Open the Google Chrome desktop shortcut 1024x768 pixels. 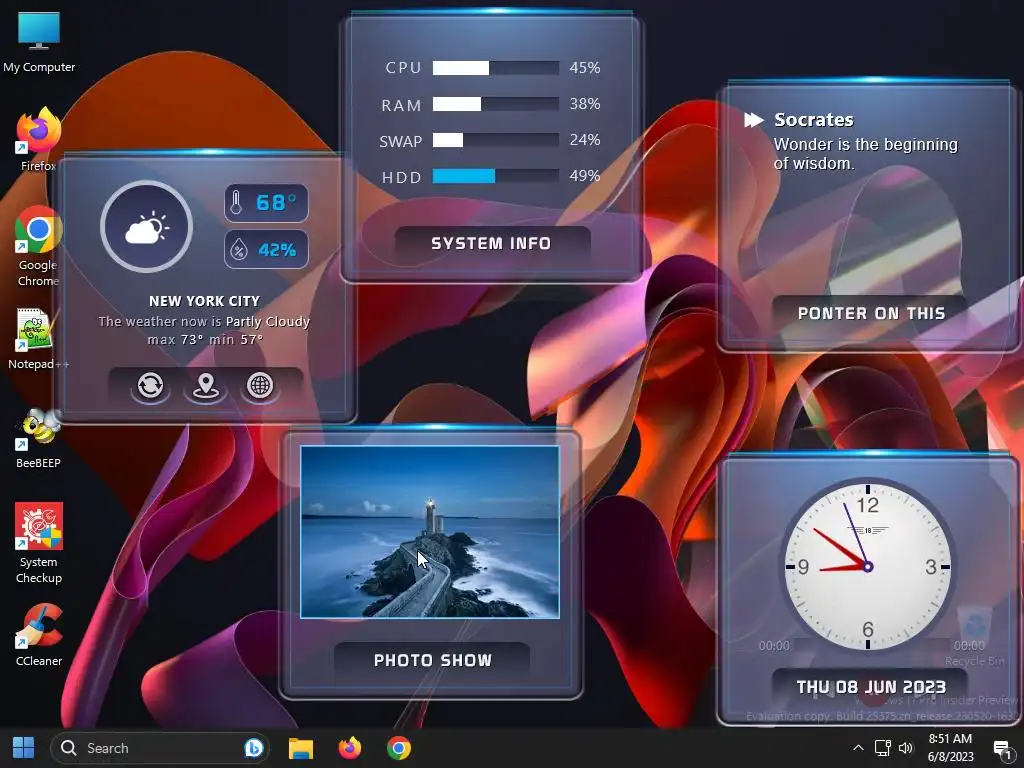tap(39, 246)
